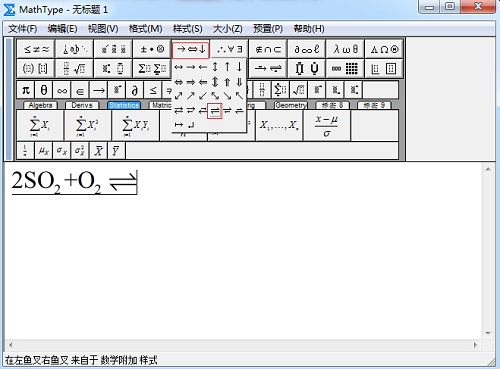Screen dimensions: 500x369
Task: Open the set theory palette (∉∩⊂)
Action: (268, 49)
